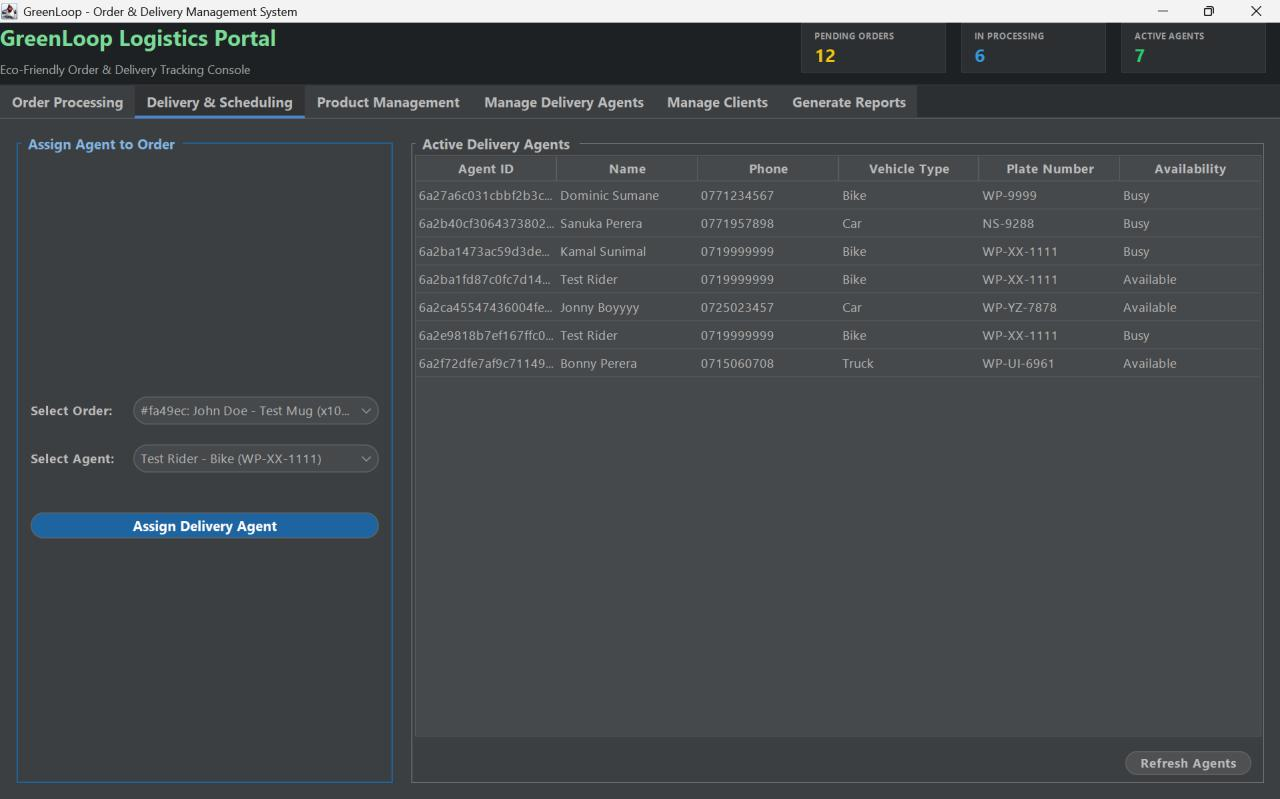The height and width of the screenshot is (799, 1280).
Task: Click the Plate Number column header
Action: coord(1050,169)
